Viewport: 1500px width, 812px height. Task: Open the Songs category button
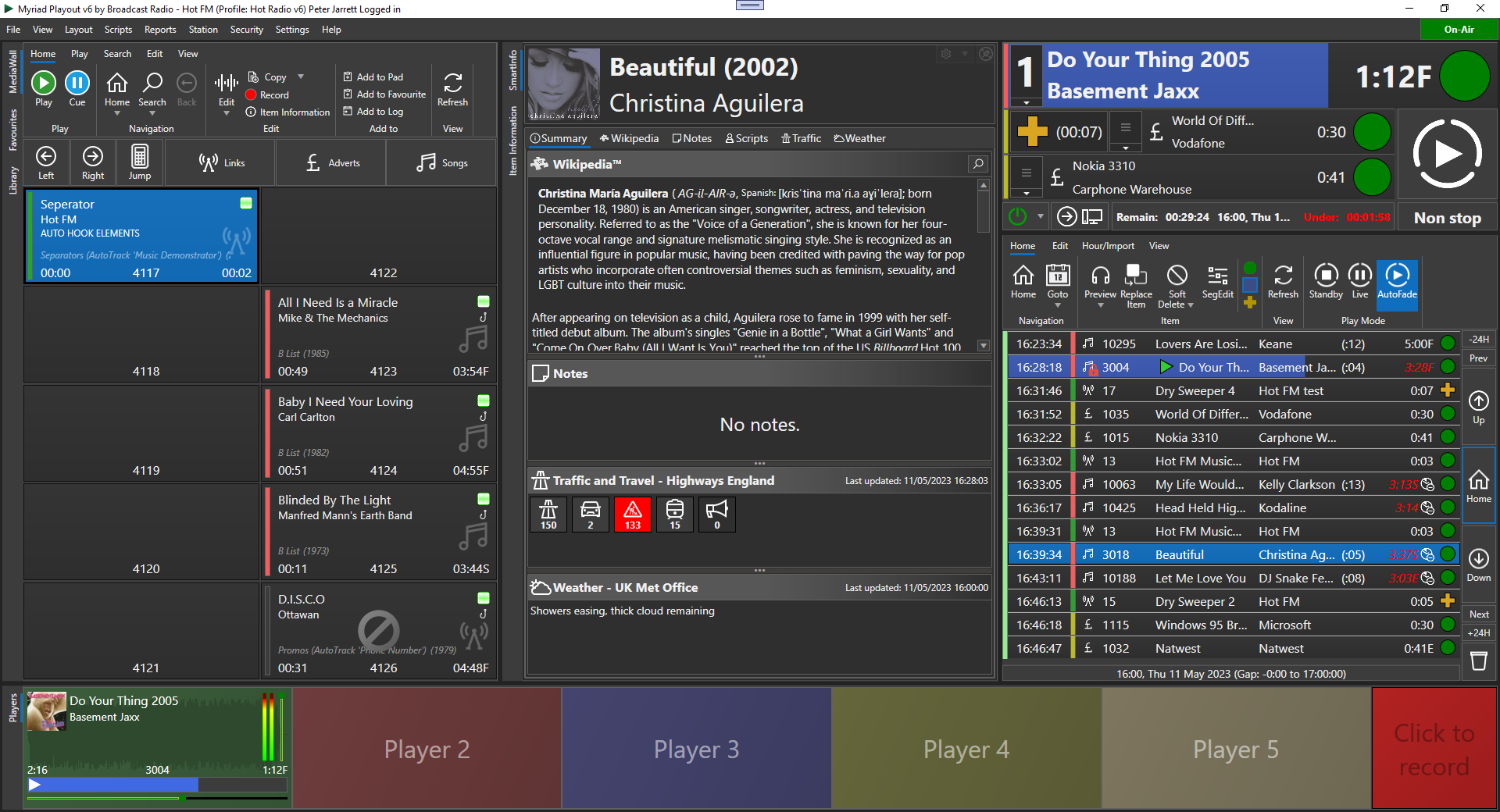[x=442, y=163]
